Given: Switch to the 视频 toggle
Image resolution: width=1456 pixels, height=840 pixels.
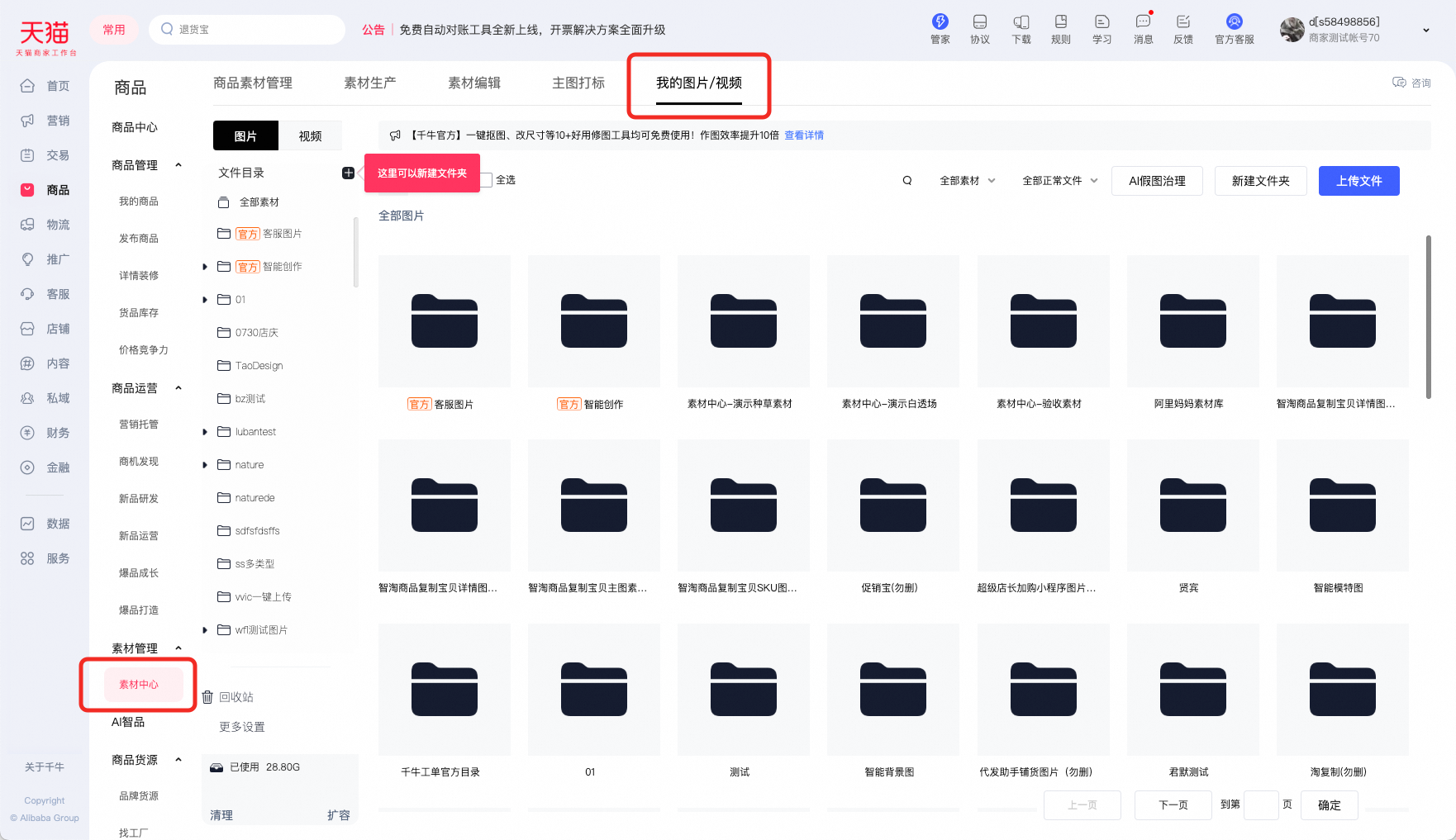Looking at the screenshot, I should [310, 135].
